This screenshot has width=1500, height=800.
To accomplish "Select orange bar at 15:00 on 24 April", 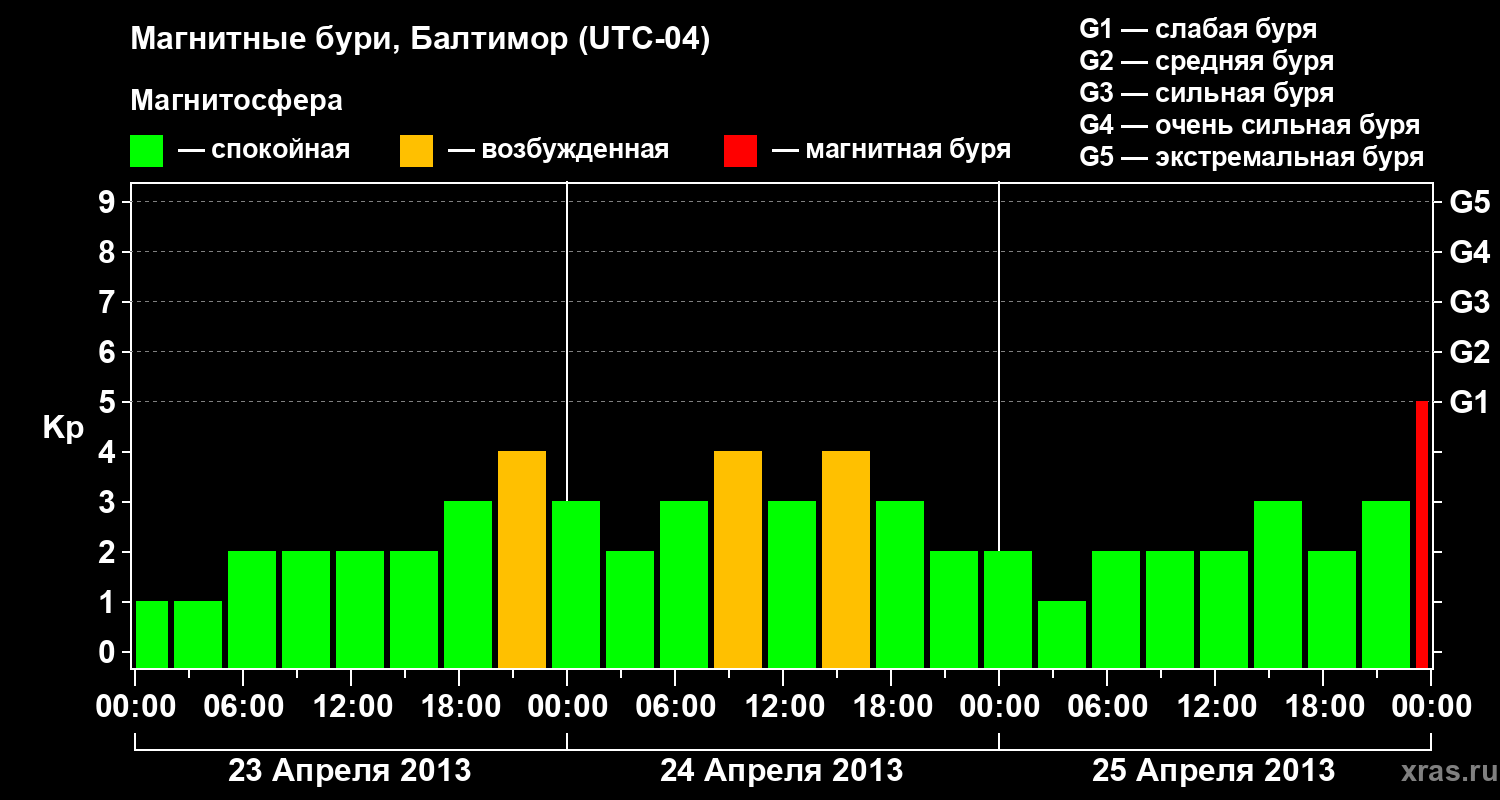I will point(846,559).
